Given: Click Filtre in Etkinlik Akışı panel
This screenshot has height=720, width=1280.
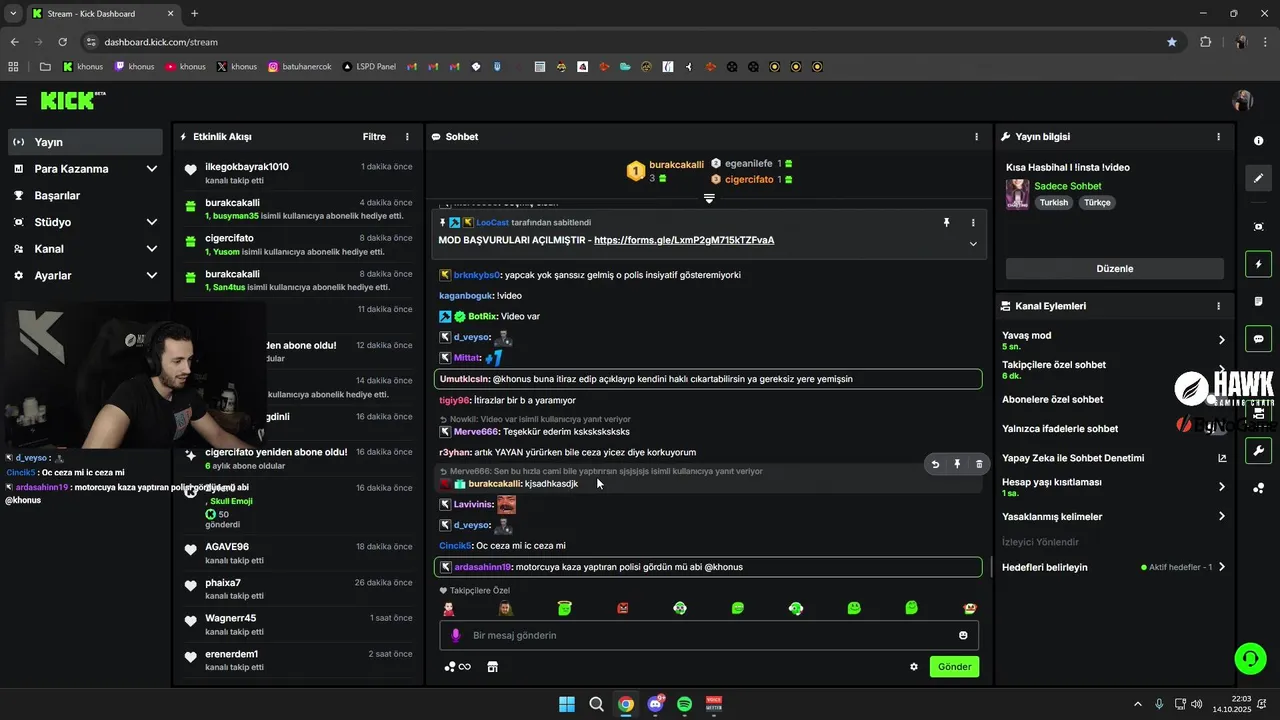Looking at the screenshot, I should (x=374, y=137).
